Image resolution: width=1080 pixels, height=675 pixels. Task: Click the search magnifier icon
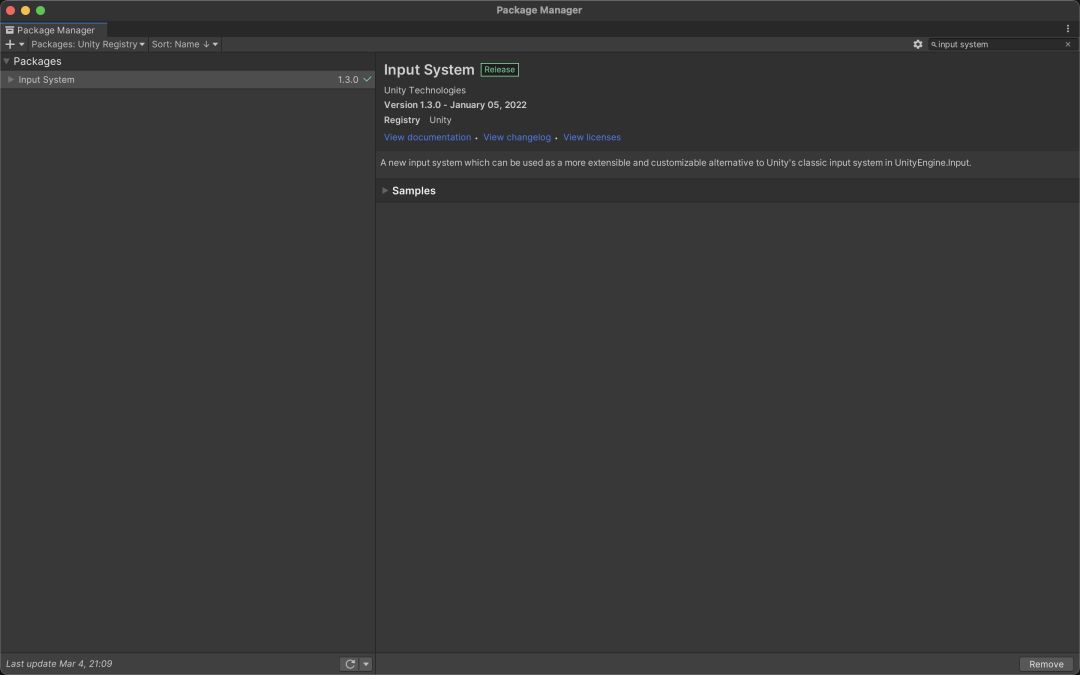point(934,44)
